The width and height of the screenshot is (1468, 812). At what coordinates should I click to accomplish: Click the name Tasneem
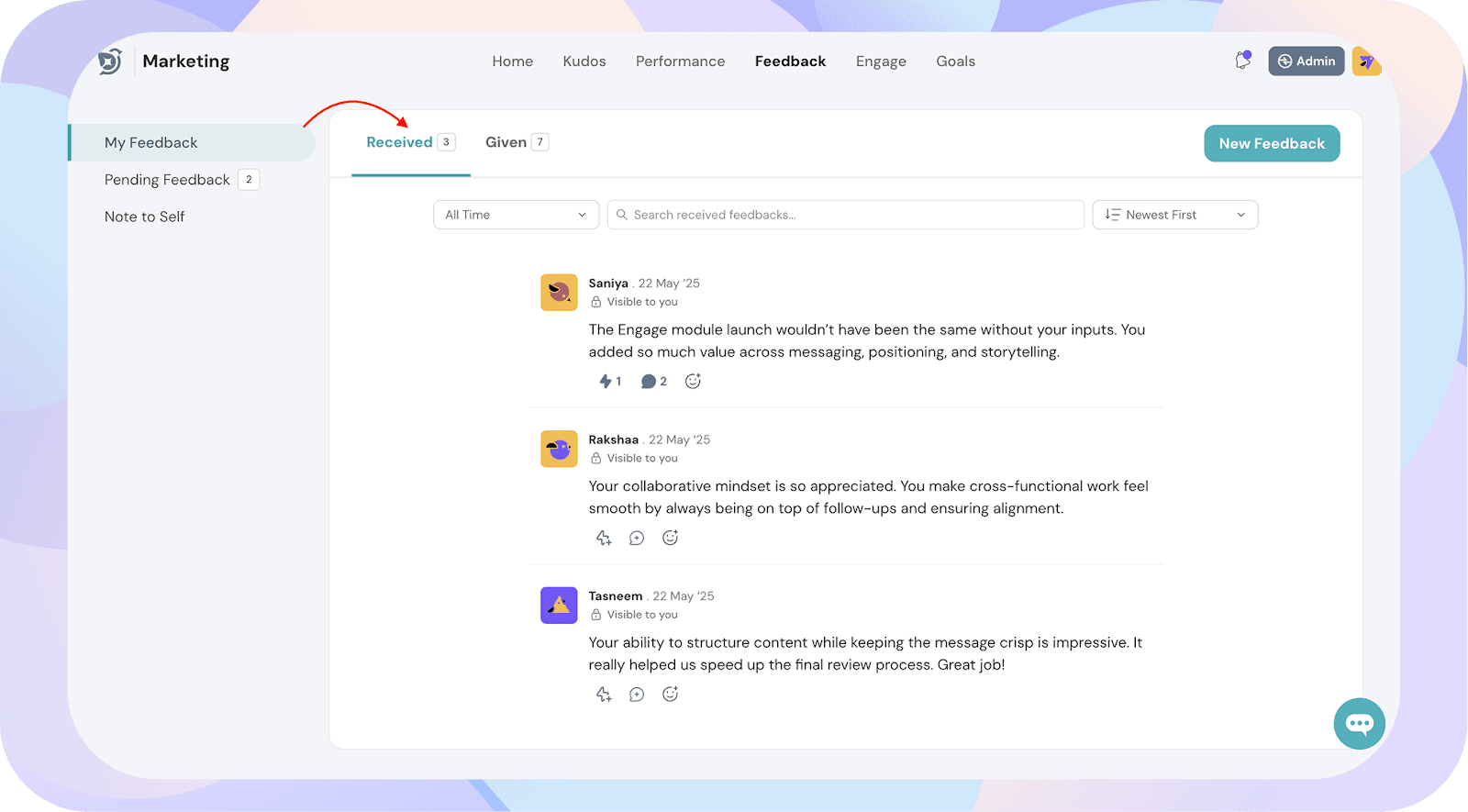pyautogui.click(x=616, y=596)
